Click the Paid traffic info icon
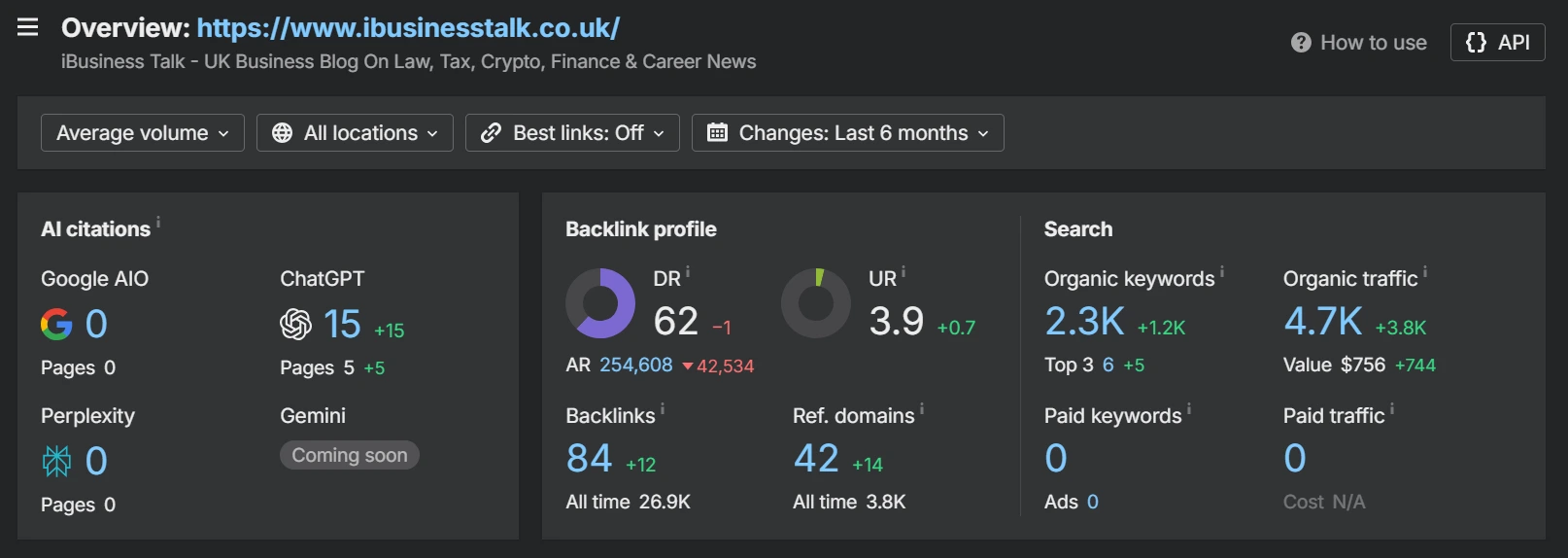Screen dimensions: 1568x558 pyautogui.click(x=1392, y=409)
